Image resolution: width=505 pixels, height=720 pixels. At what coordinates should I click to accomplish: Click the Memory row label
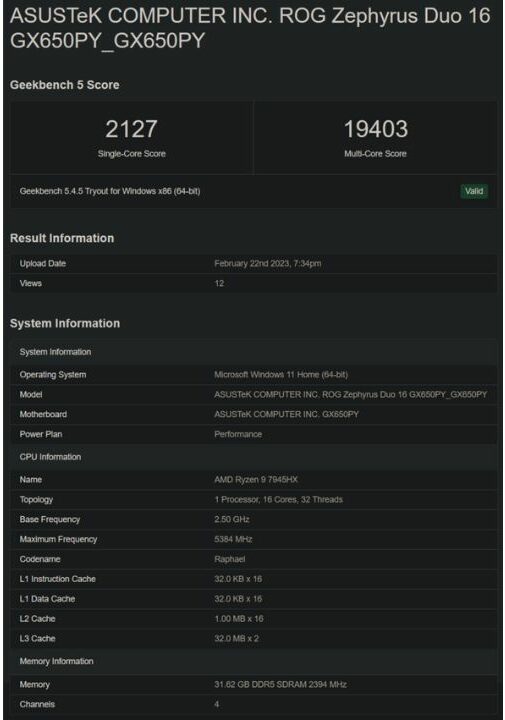pyautogui.click(x=34, y=684)
